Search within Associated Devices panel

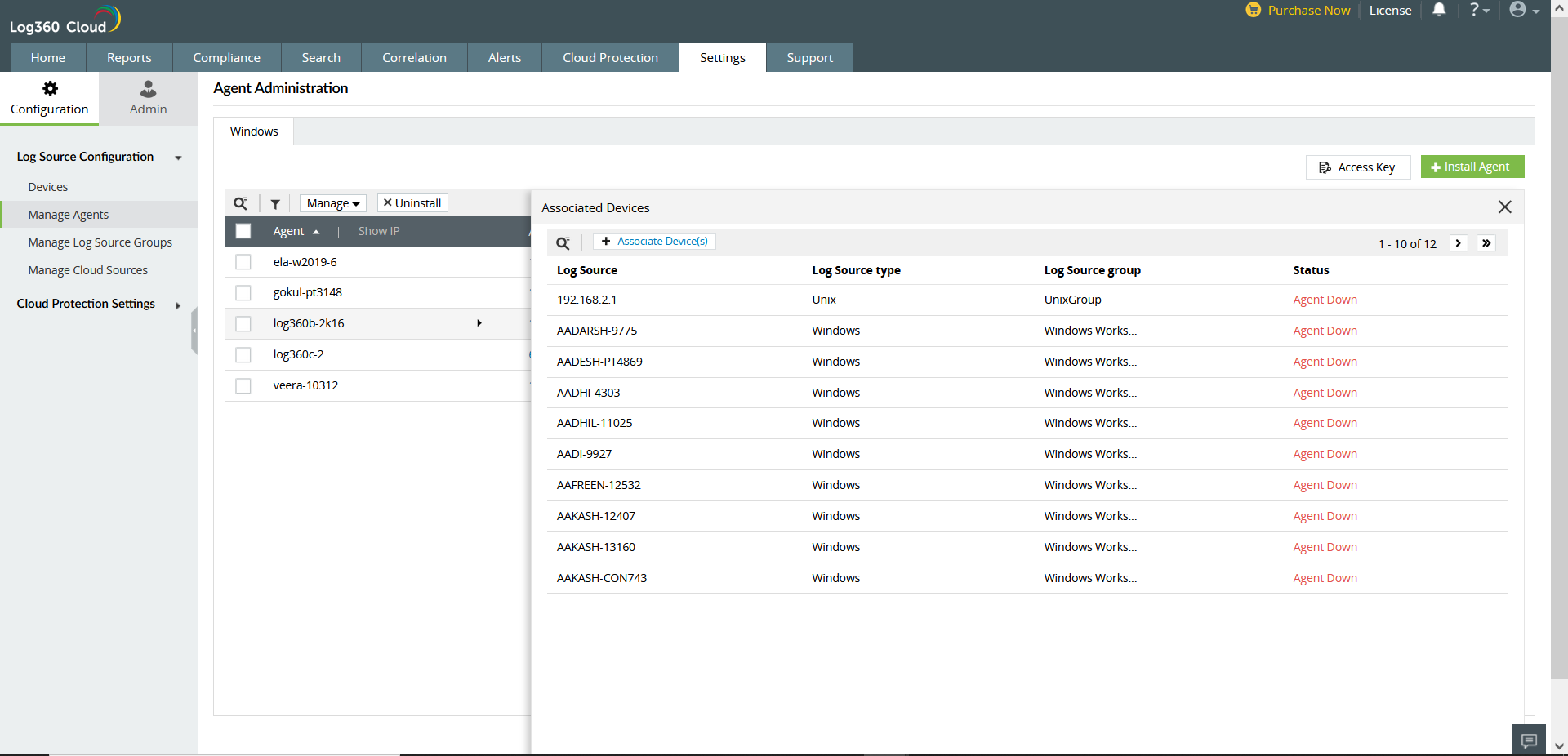coord(563,243)
